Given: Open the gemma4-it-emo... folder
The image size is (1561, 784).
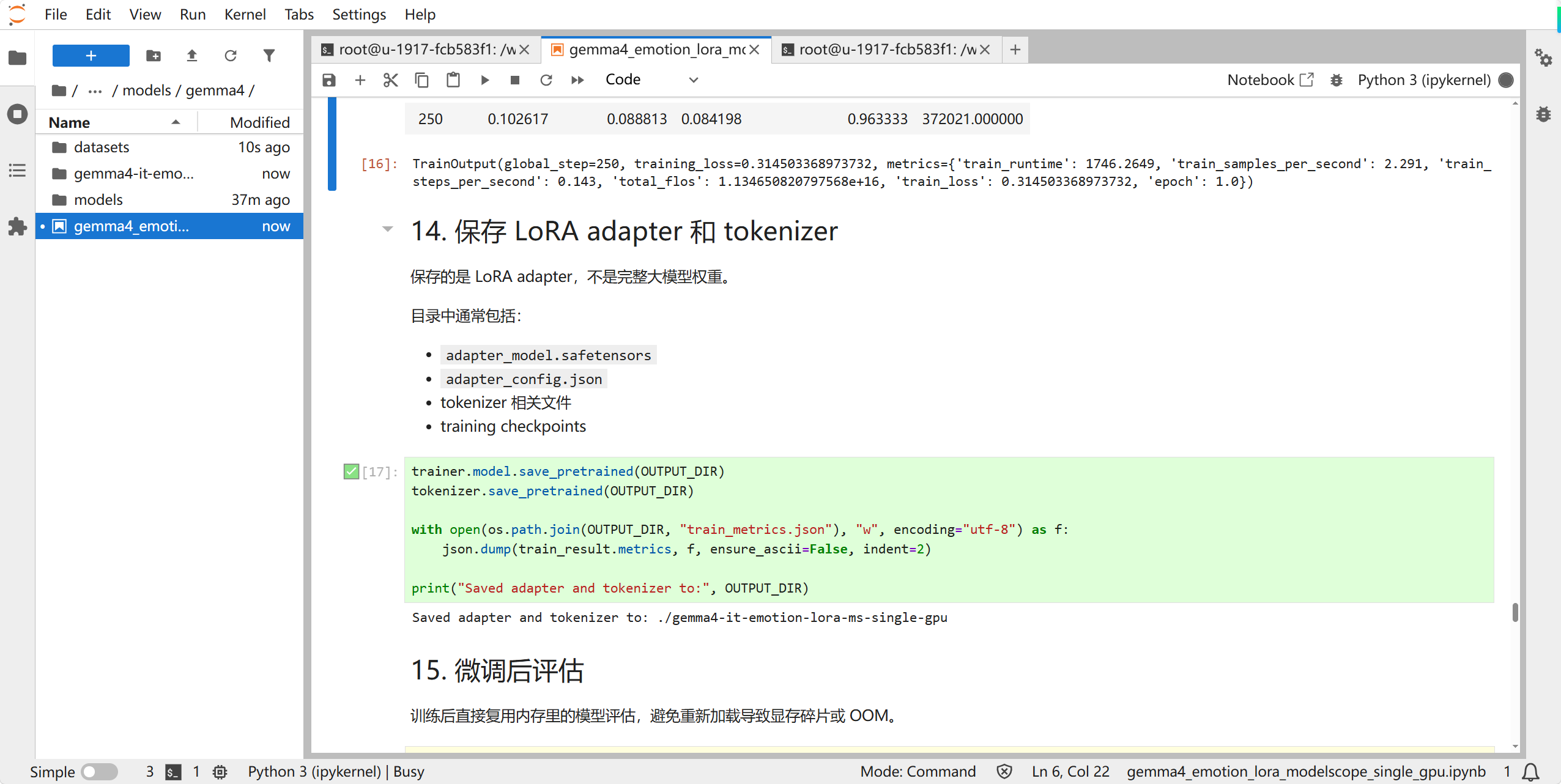Looking at the screenshot, I should (x=169, y=174).
